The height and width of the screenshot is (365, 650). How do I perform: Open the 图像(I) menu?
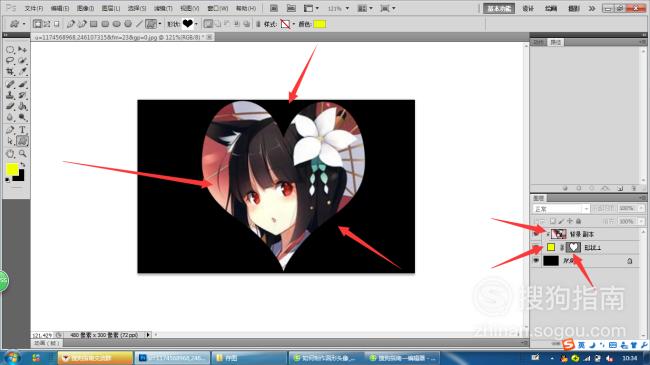[x=85, y=8]
